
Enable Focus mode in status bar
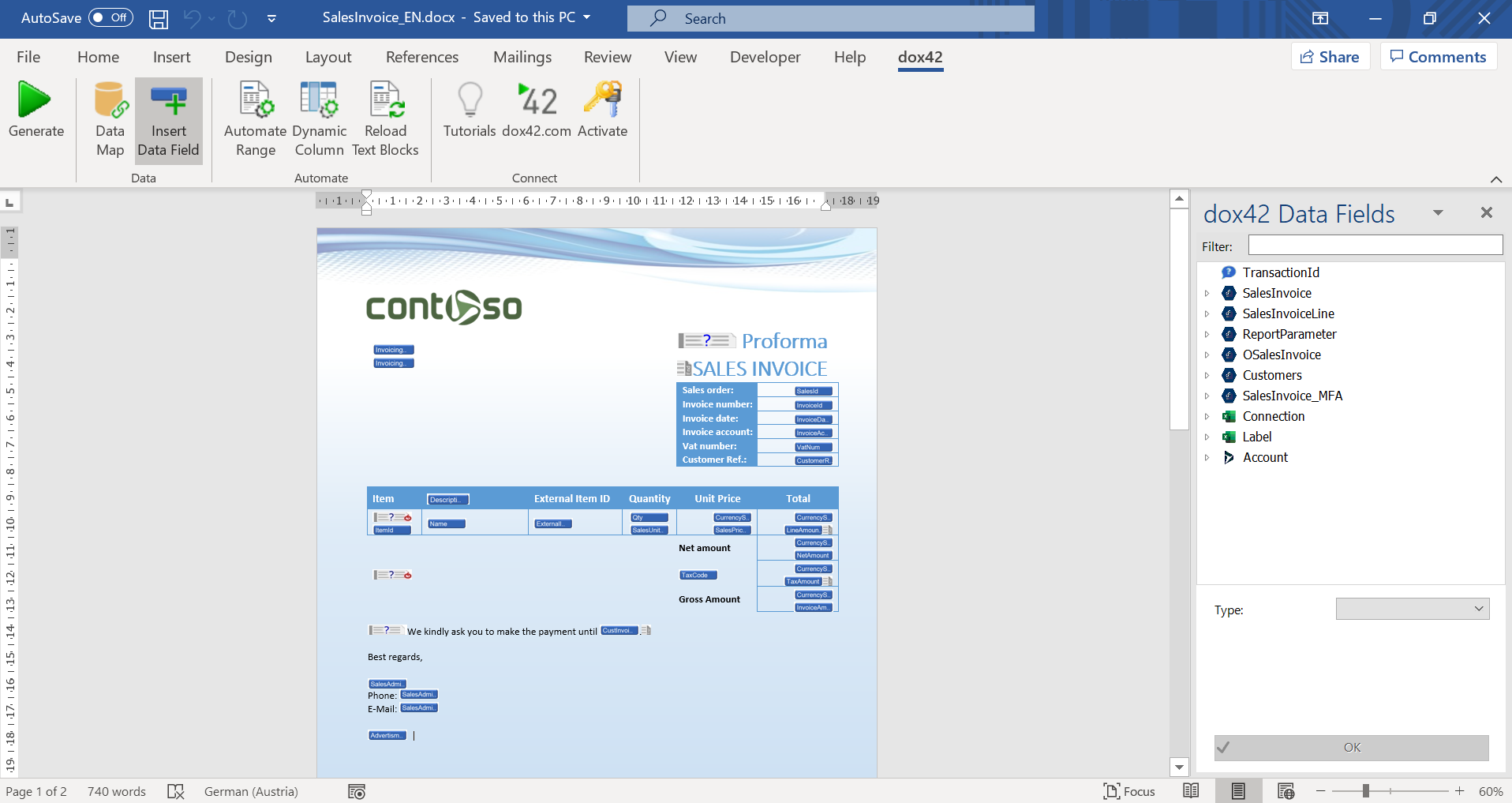tap(1129, 790)
